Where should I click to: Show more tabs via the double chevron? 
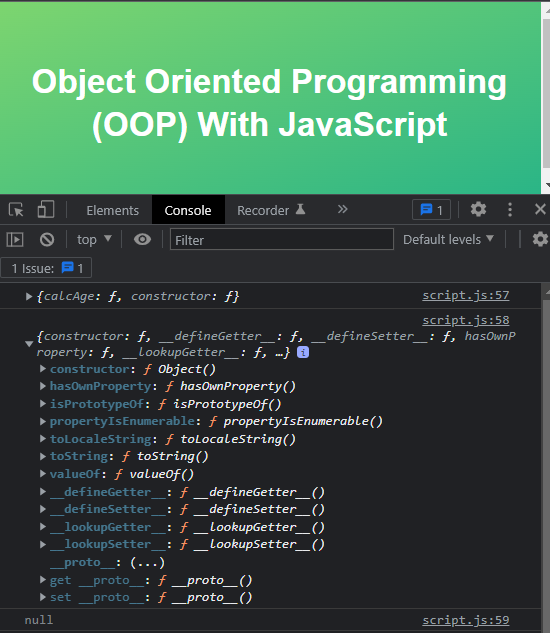(342, 209)
